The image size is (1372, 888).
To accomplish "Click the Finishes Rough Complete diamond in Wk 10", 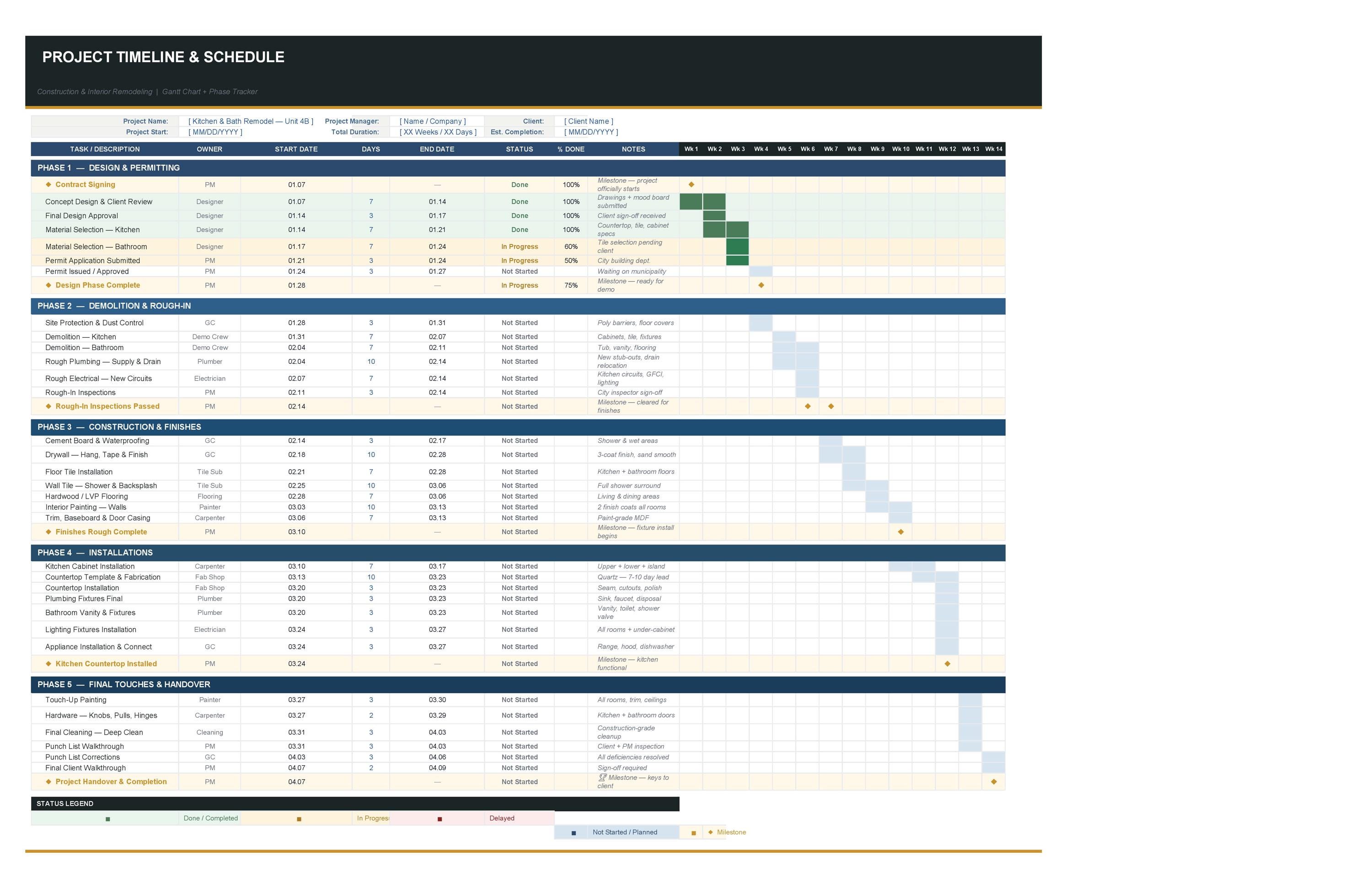I will (900, 532).
